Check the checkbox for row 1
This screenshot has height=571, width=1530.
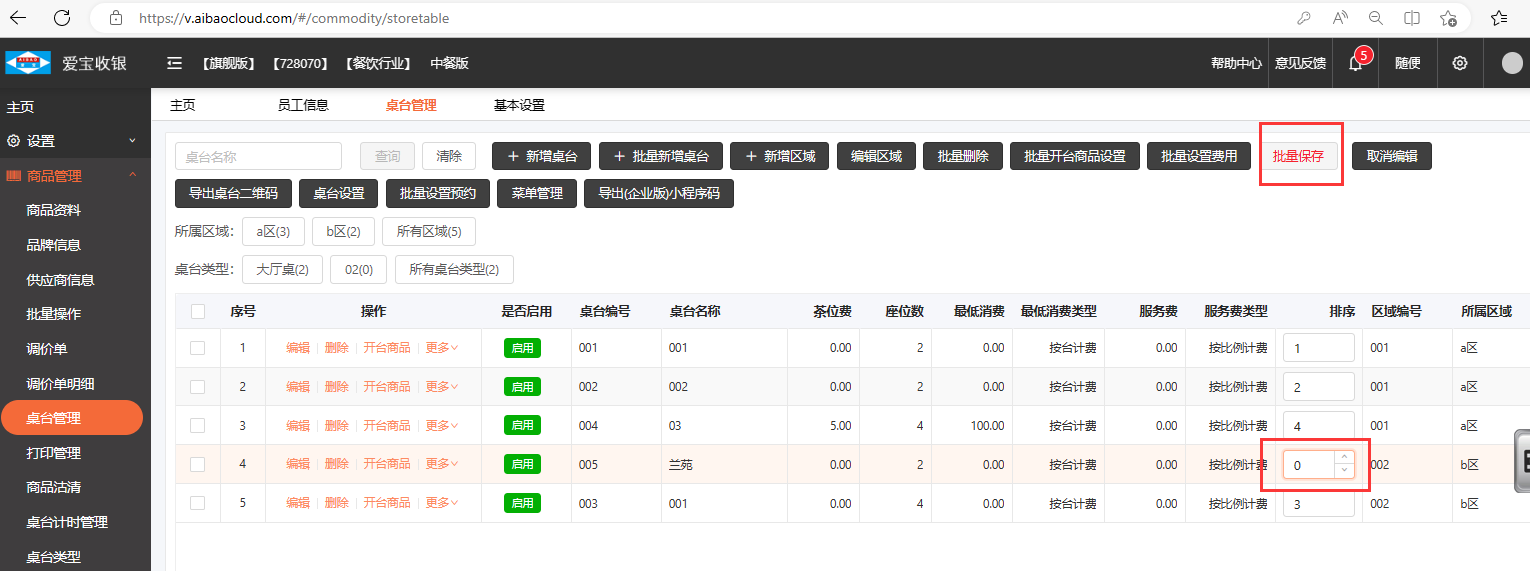point(198,348)
